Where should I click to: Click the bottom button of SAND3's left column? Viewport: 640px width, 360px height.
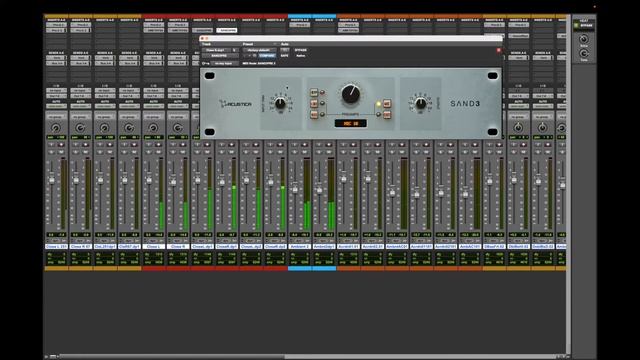point(314,115)
